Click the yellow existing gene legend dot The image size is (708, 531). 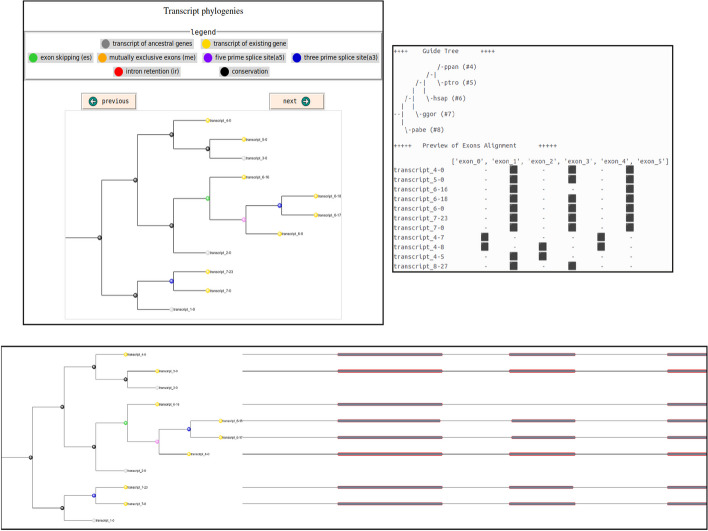pos(206,44)
